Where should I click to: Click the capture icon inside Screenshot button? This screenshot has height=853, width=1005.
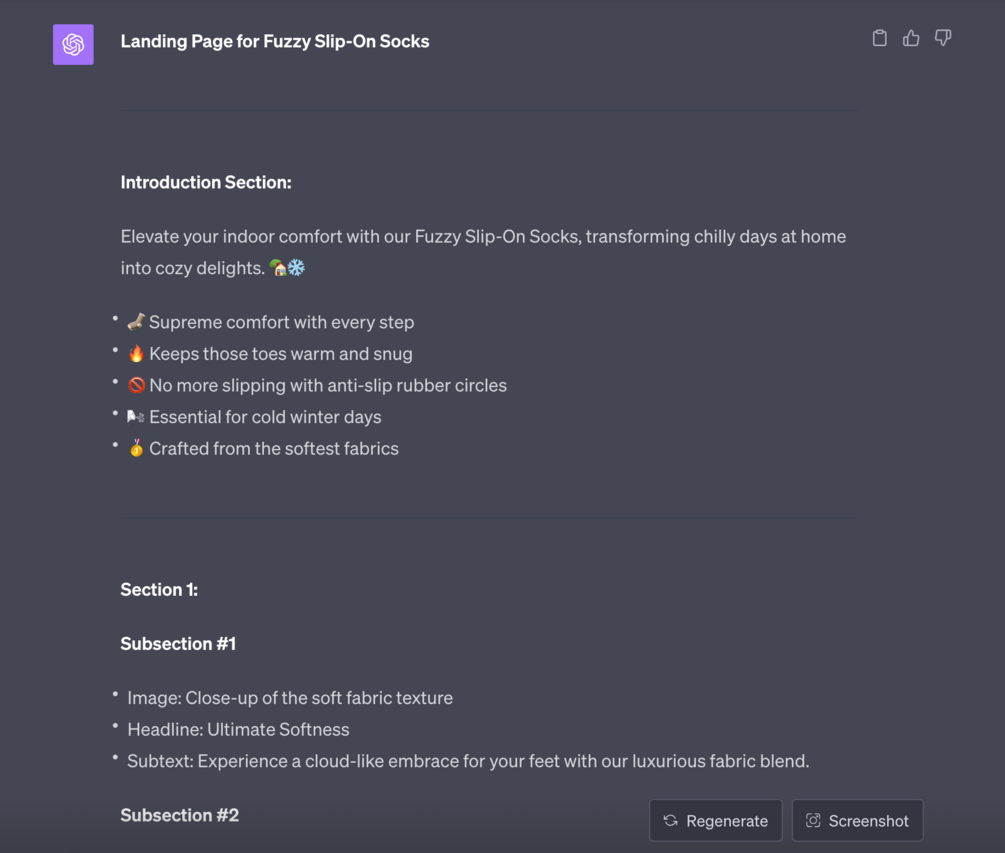click(x=814, y=821)
